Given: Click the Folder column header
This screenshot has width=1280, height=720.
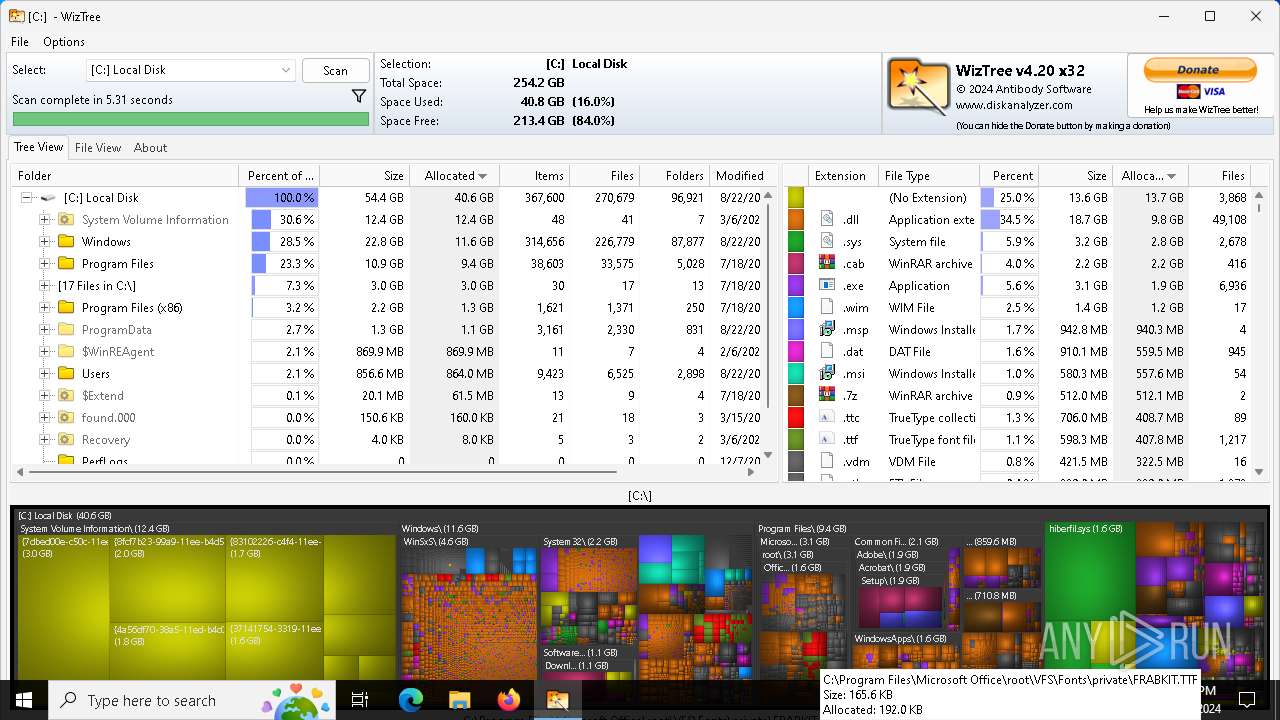Looking at the screenshot, I should 125,175.
